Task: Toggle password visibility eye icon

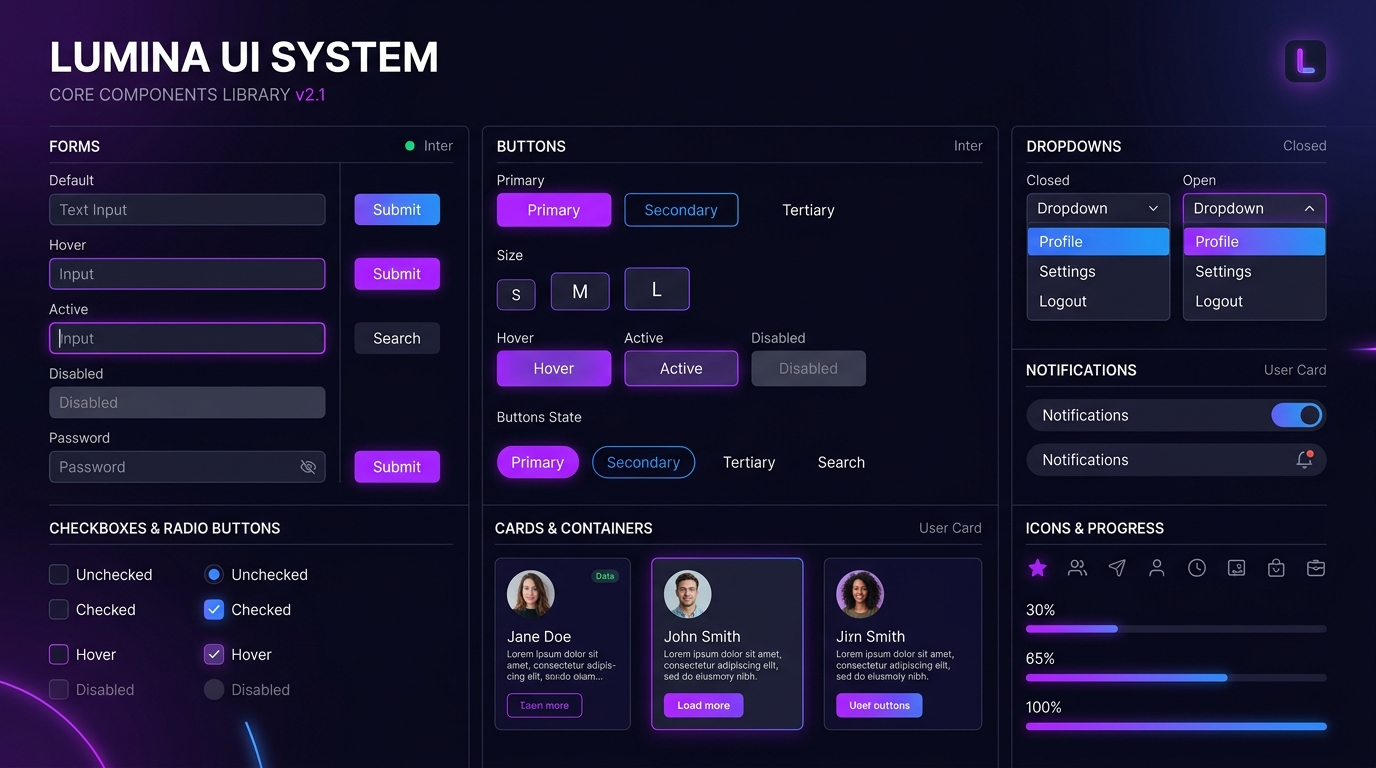Action: coord(308,467)
